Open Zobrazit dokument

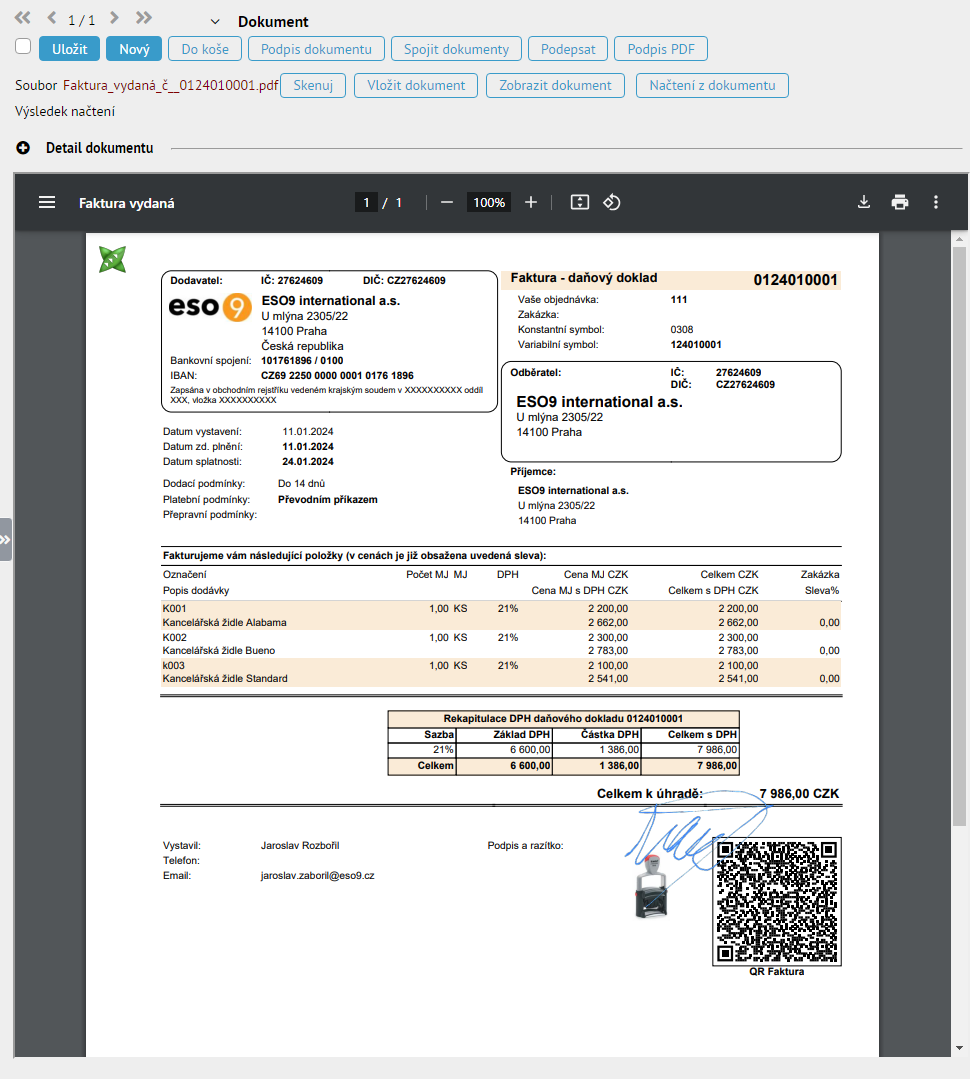point(555,85)
